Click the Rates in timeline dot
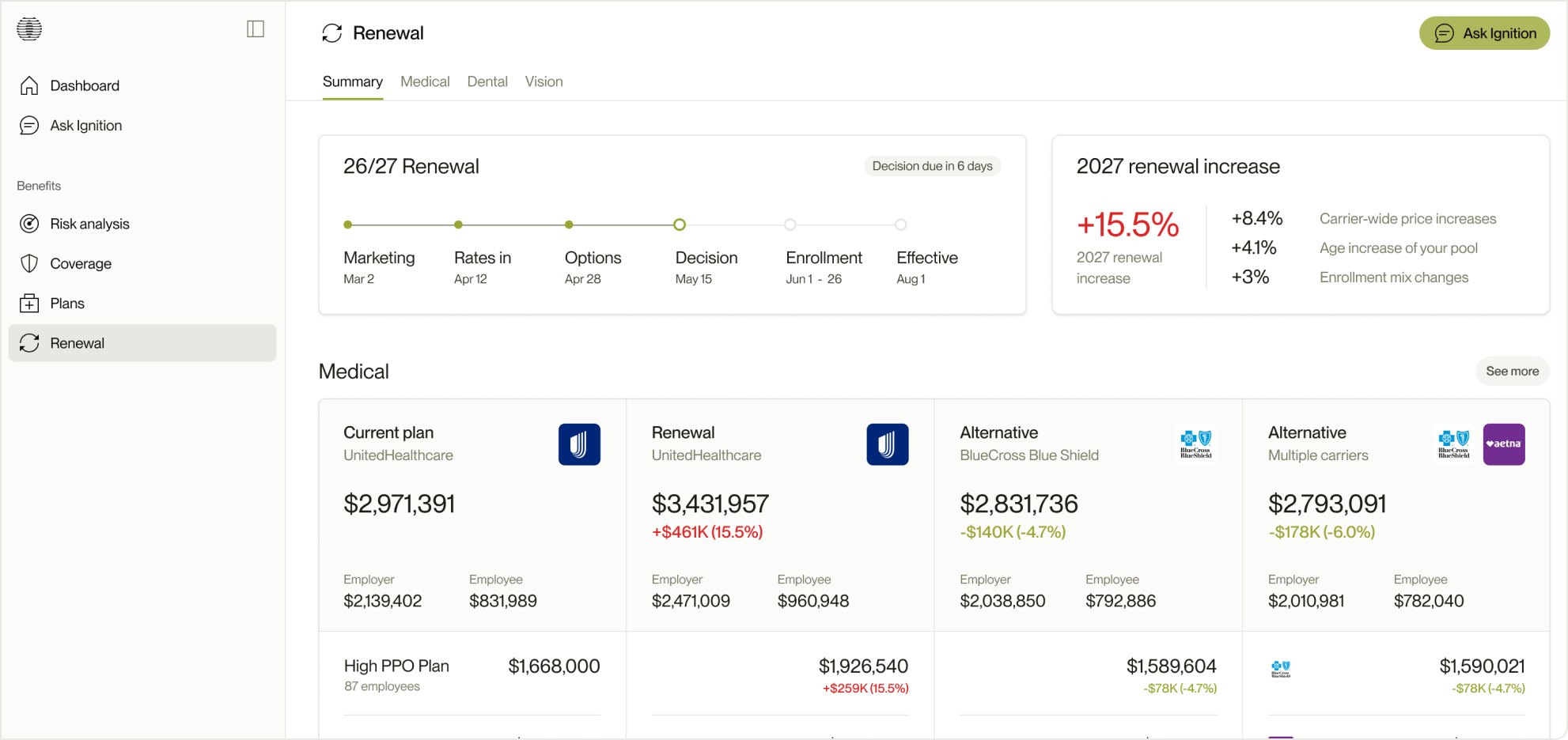 (459, 225)
